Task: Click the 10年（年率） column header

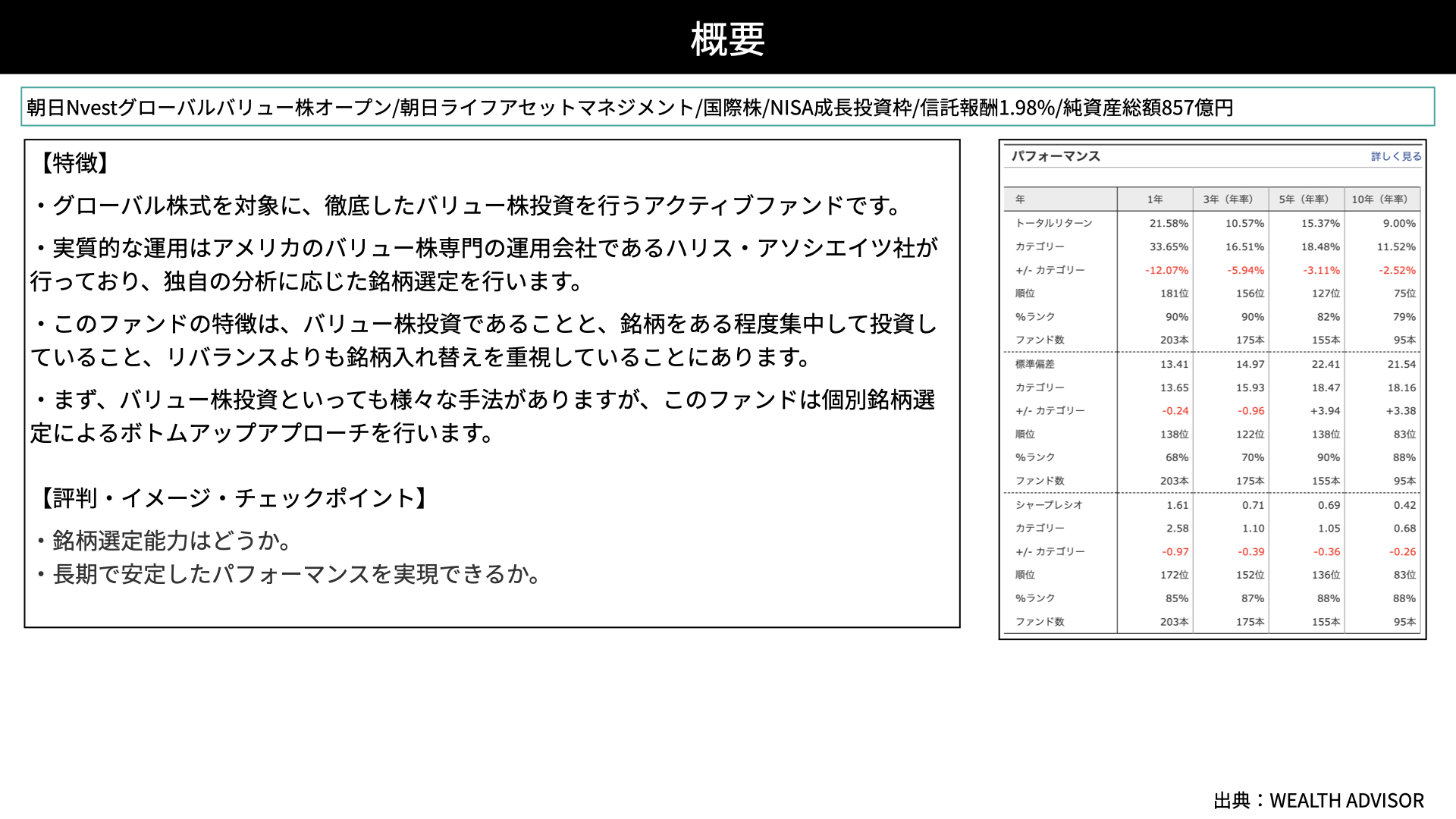Action: pyautogui.click(x=1382, y=199)
